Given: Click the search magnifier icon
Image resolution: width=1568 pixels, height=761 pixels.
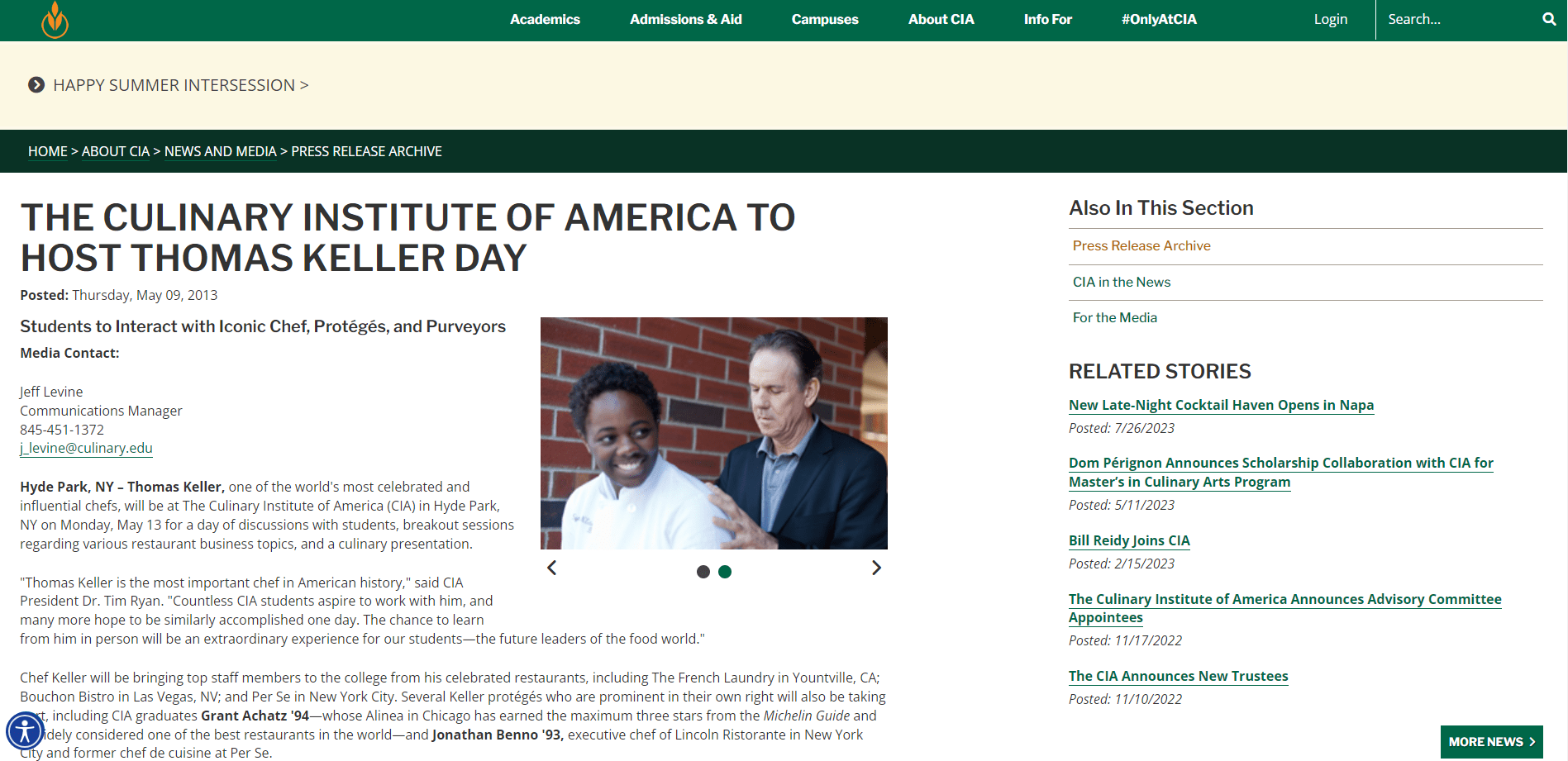Looking at the screenshot, I should pos(1549,19).
